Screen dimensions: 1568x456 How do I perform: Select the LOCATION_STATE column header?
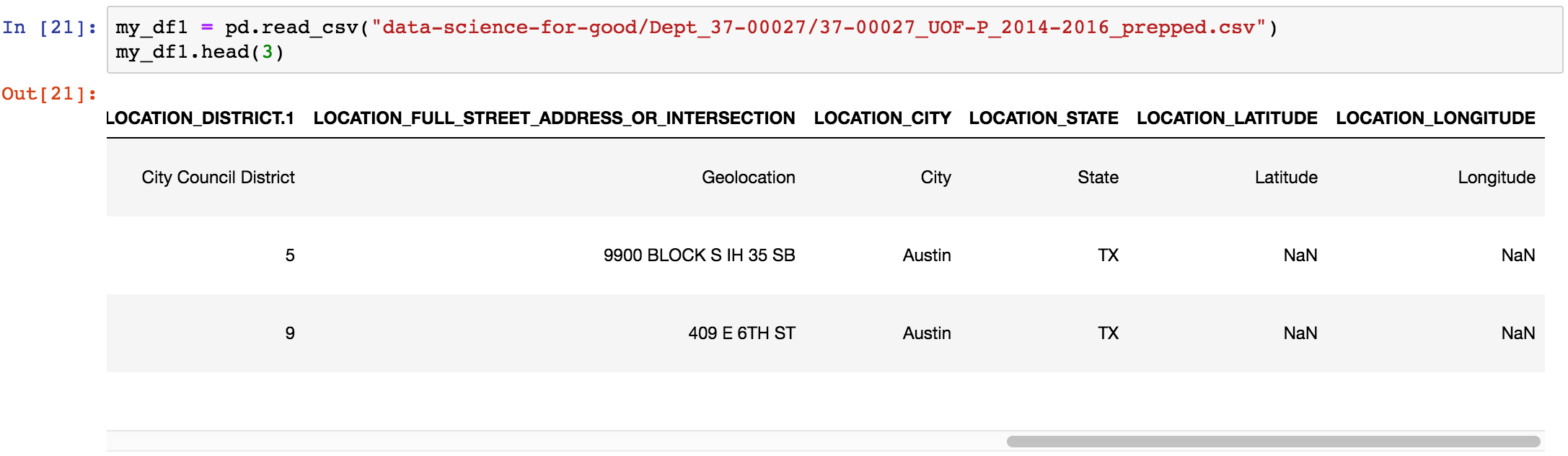[x=1043, y=118]
